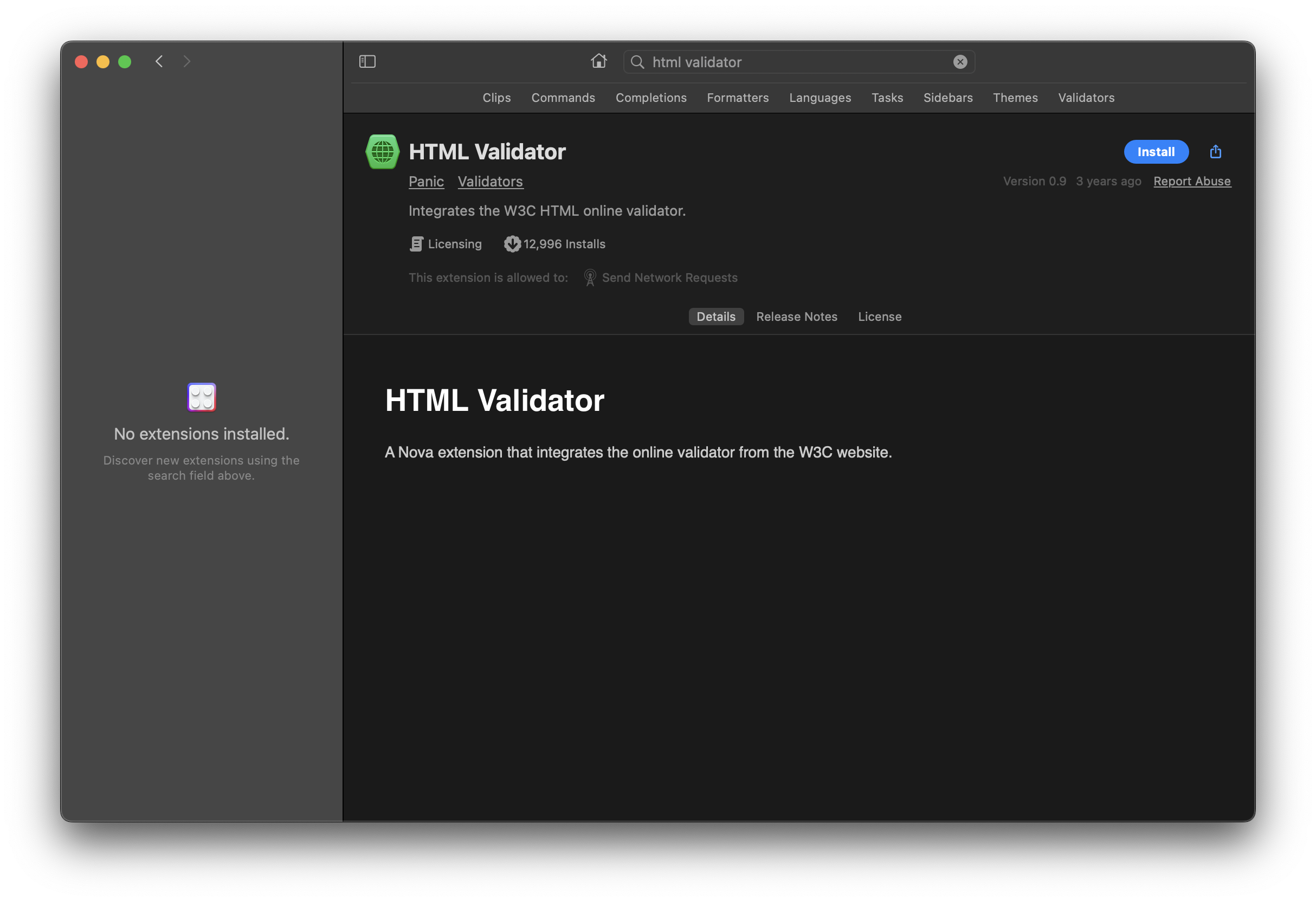Click 'Integrates the W3C HTML online validator.' text
This screenshot has width=1316, height=902.
546,211
